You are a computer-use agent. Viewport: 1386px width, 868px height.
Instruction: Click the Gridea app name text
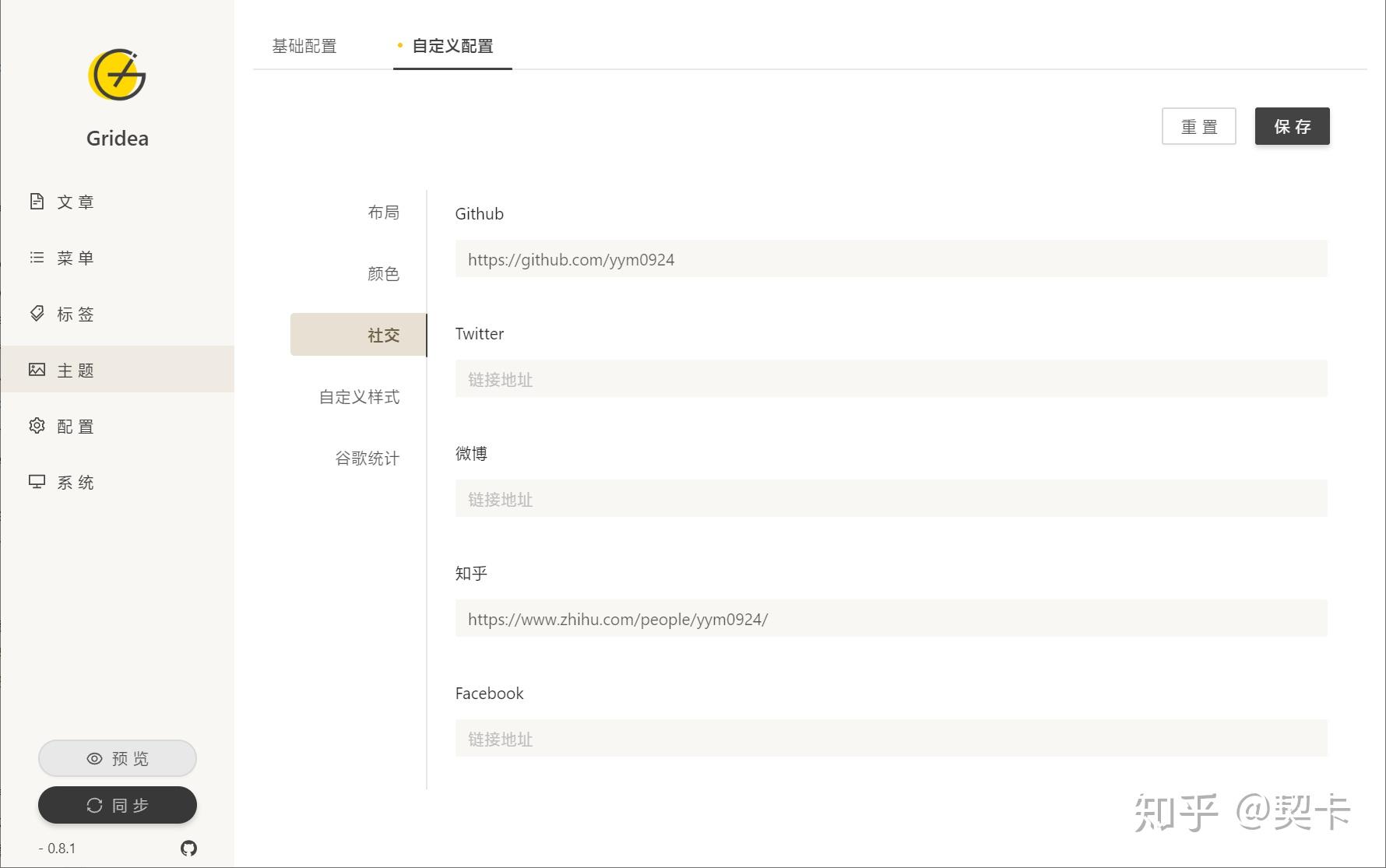(118, 138)
